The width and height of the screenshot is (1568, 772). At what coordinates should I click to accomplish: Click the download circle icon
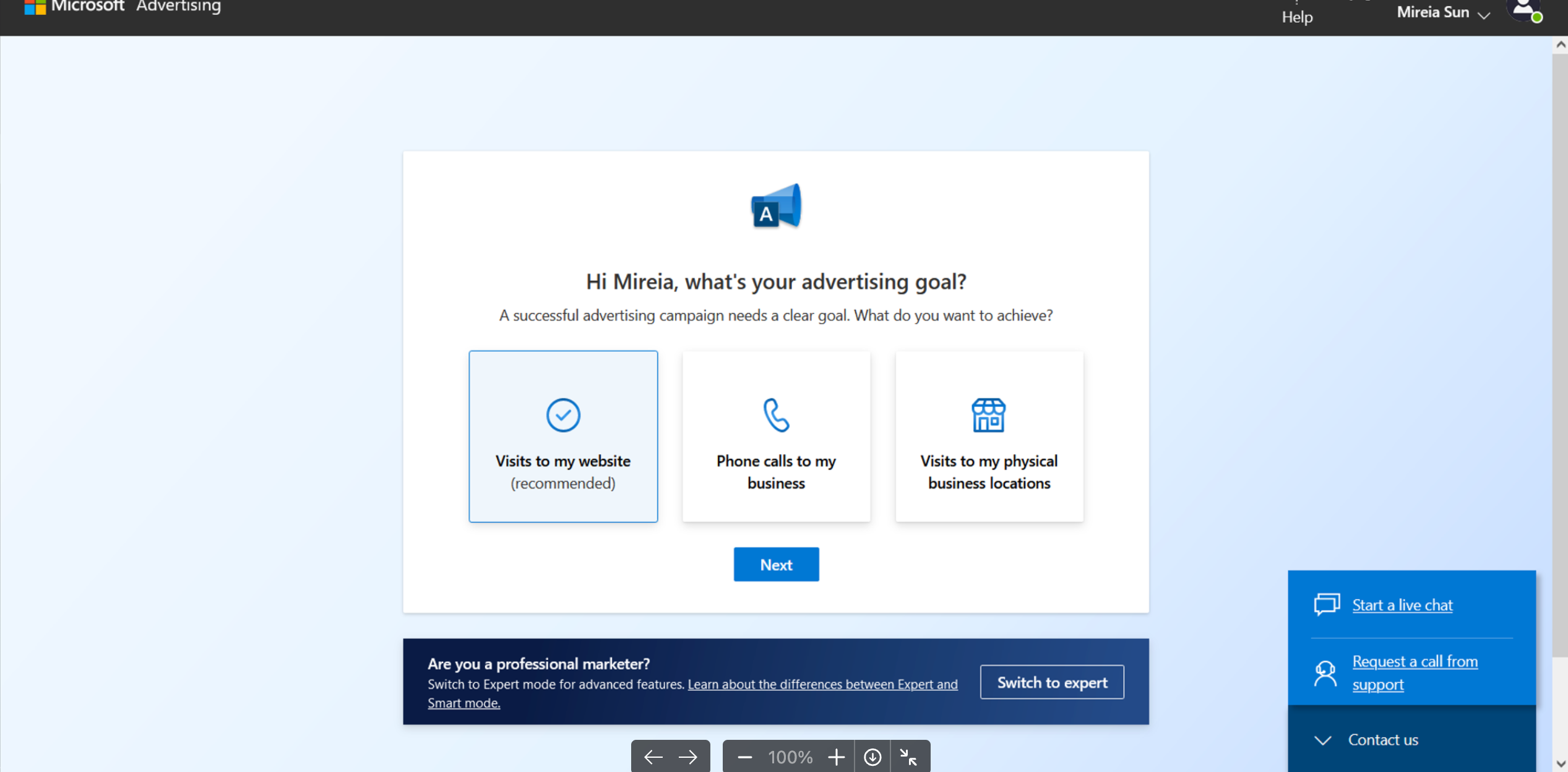click(x=872, y=757)
